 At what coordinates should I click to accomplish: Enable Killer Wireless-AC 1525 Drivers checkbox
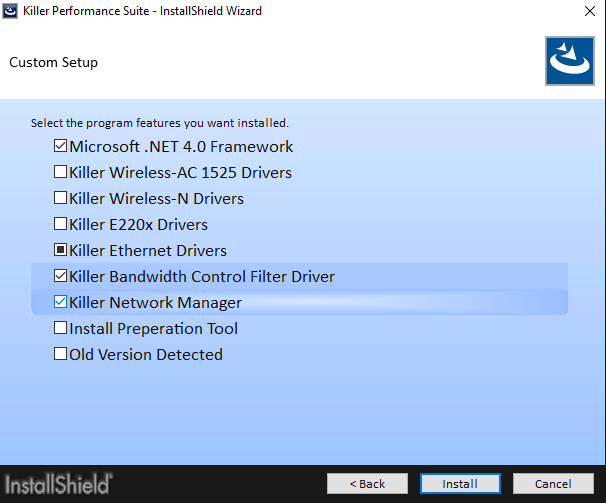60,172
